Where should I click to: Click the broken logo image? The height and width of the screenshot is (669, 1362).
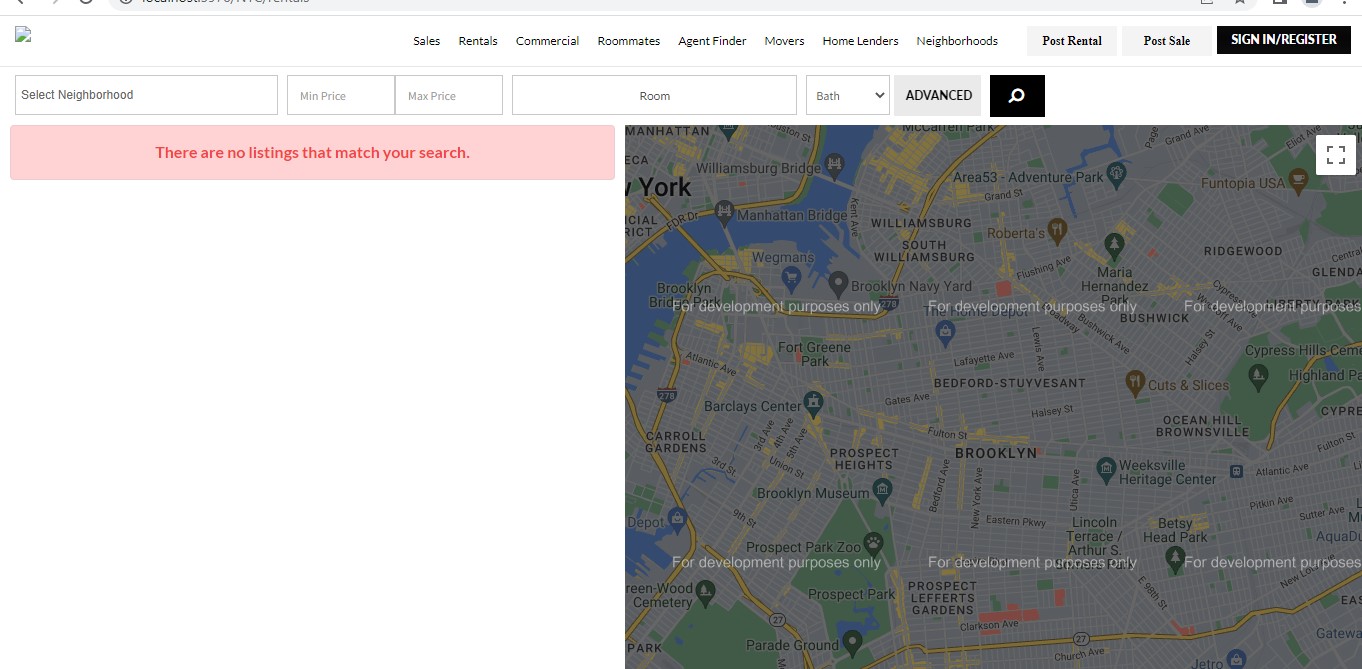(x=23, y=35)
